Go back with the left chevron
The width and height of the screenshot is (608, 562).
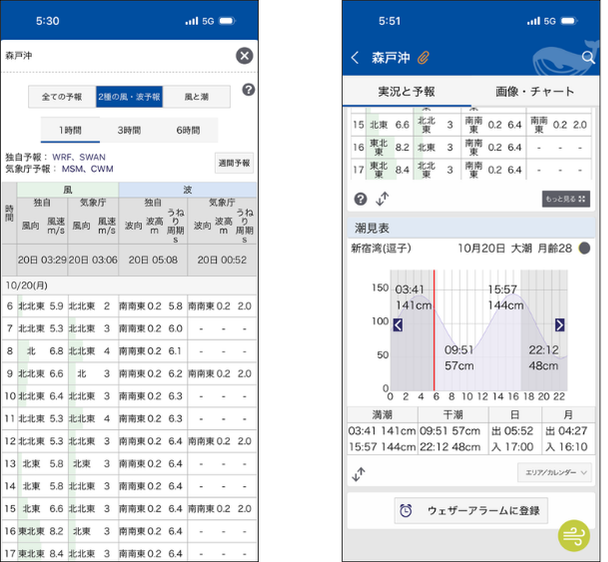click(355, 58)
